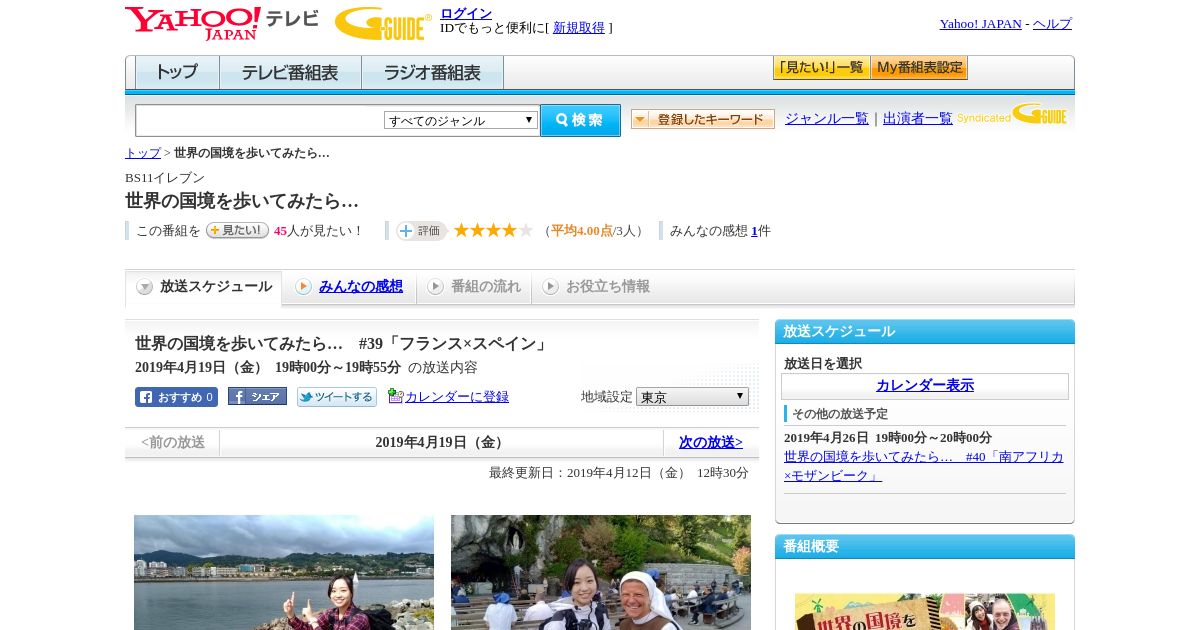Open photo of woman with nun
The height and width of the screenshot is (630, 1200).
click(601, 572)
